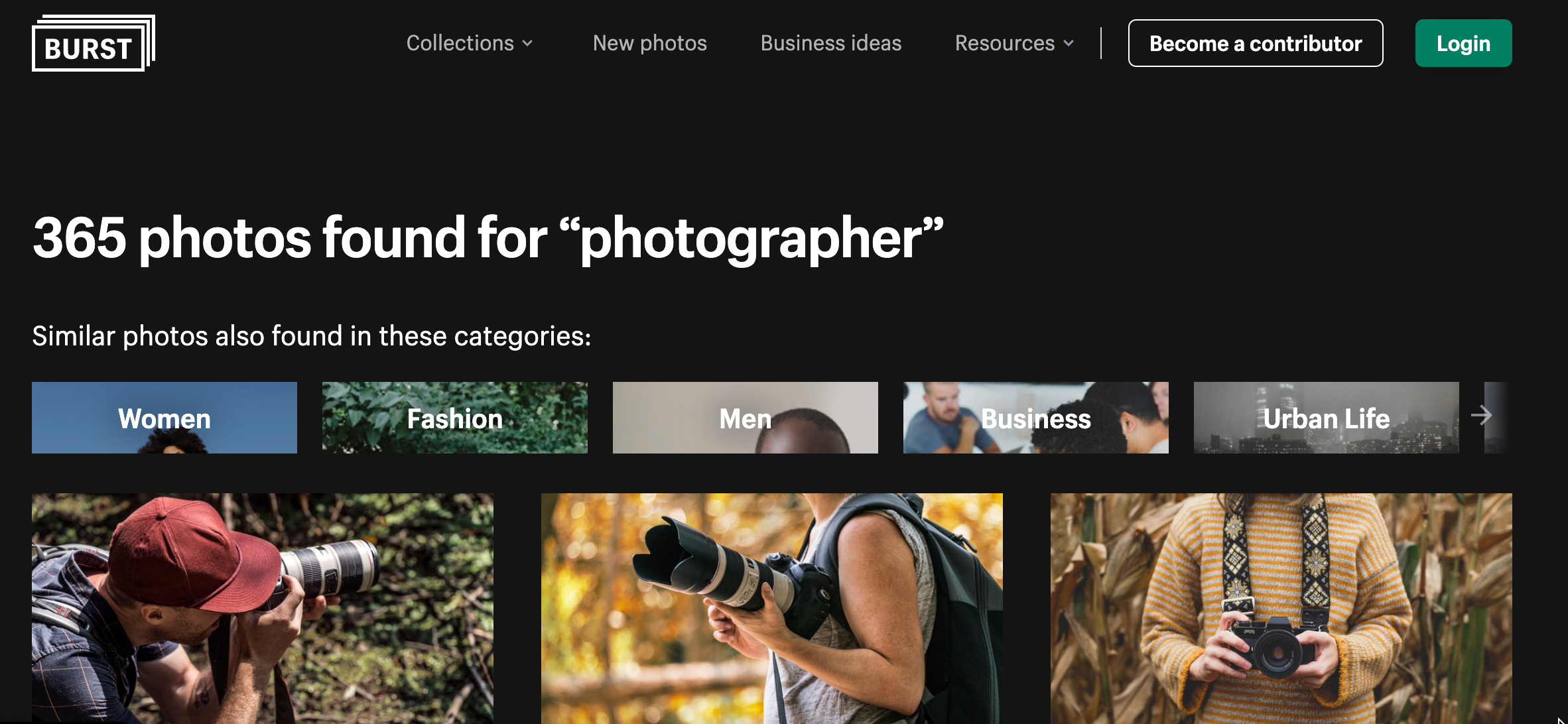Select the New photos menu item

pyautogui.click(x=649, y=43)
